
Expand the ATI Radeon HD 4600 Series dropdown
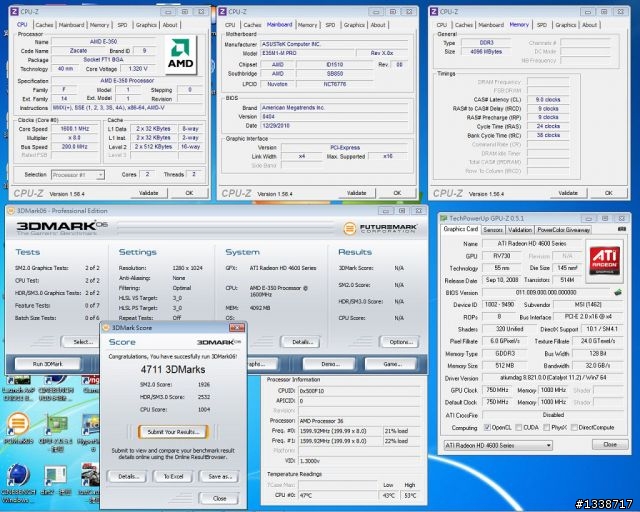498,445
